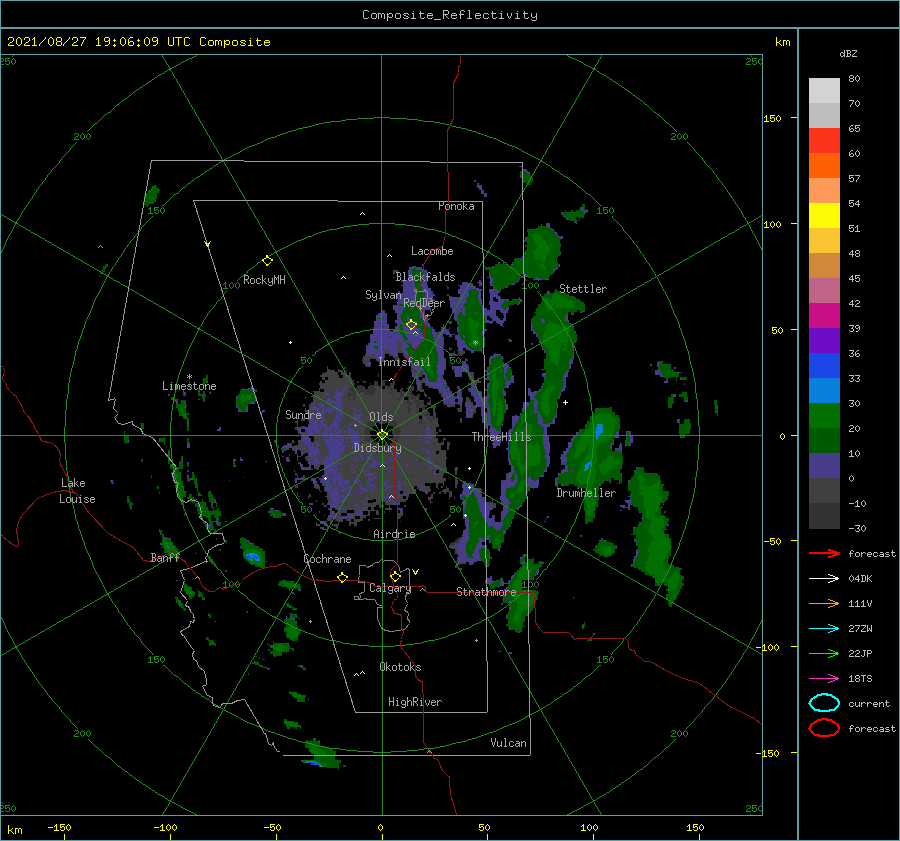Click the Calgary city label

coord(390,588)
